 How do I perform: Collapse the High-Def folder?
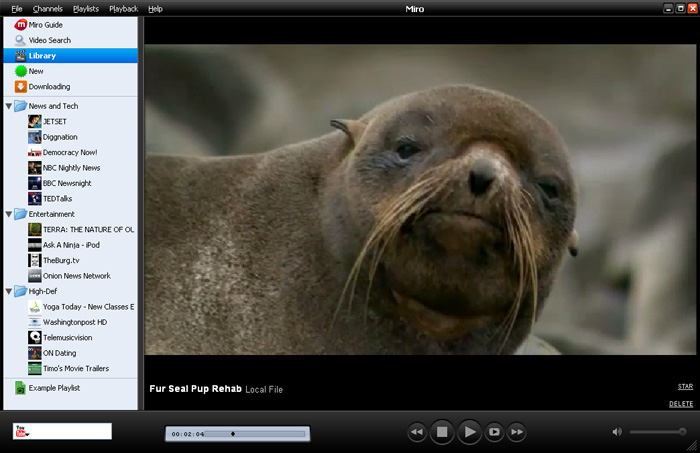tap(9, 291)
